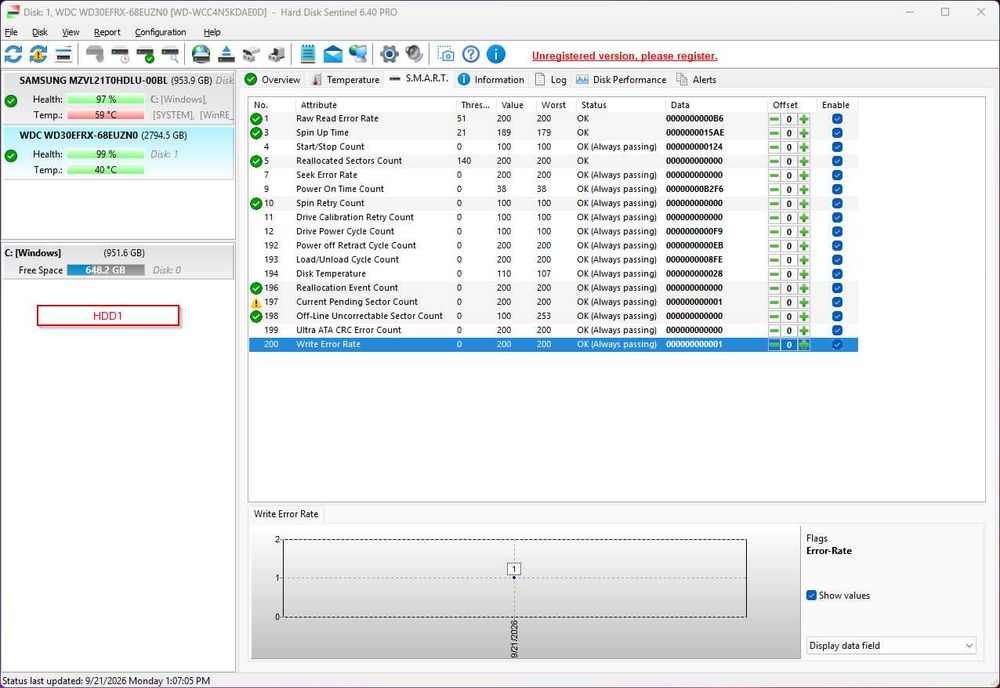Click the network computers toolbar icon
The image size is (1000, 688).
358,54
